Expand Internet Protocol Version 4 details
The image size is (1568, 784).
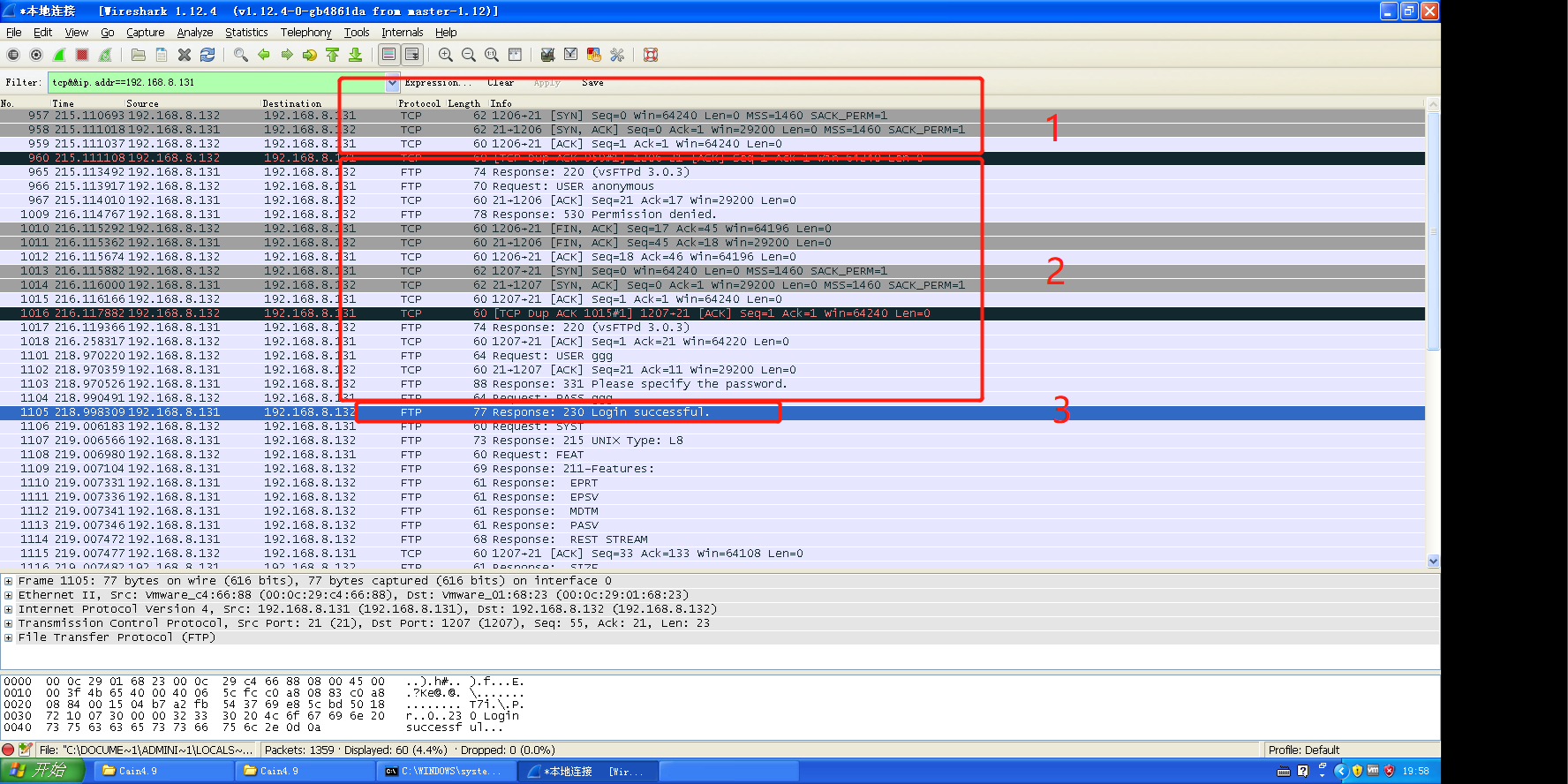click(8, 609)
